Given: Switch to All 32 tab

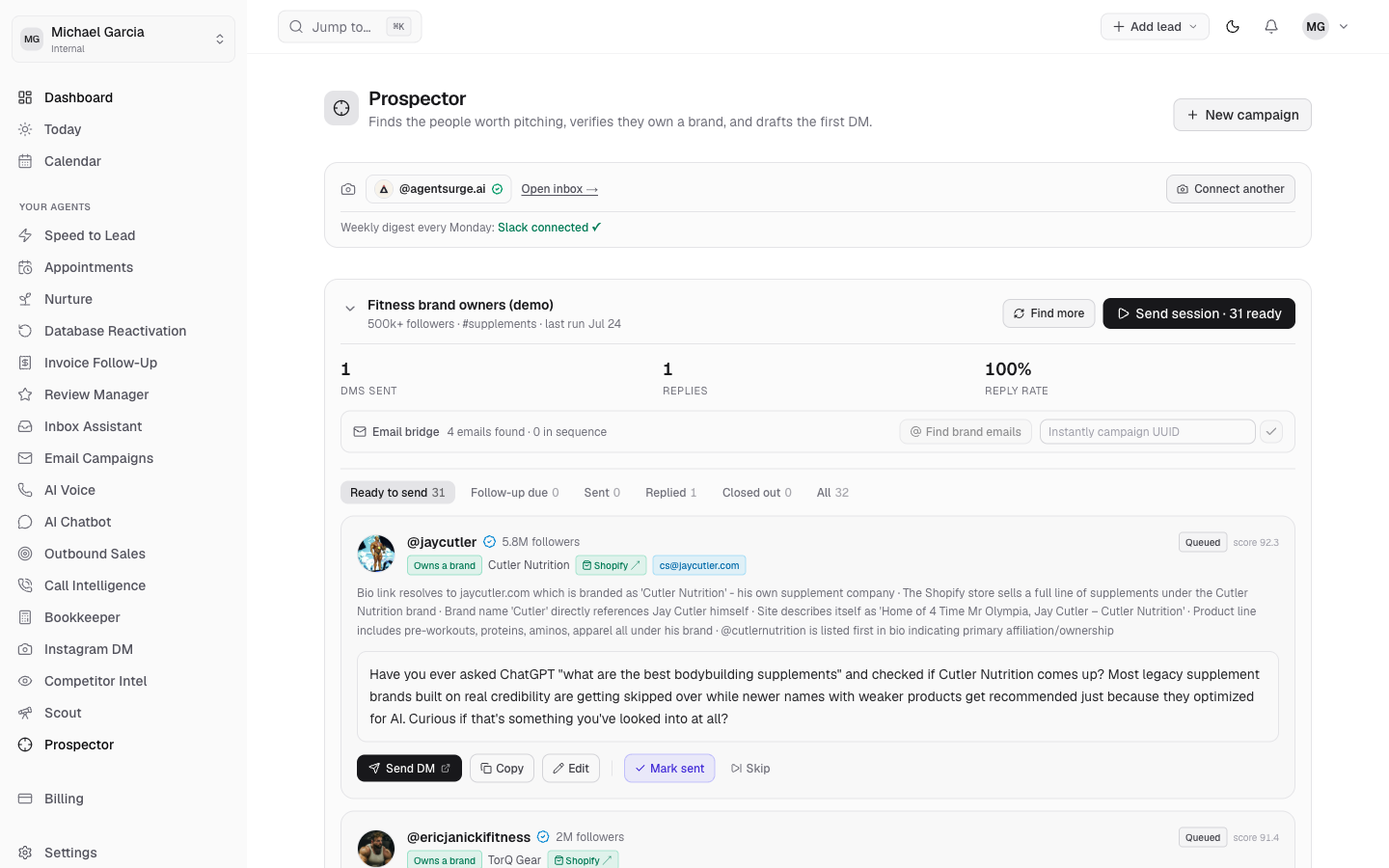Looking at the screenshot, I should click(x=832, y=493).
